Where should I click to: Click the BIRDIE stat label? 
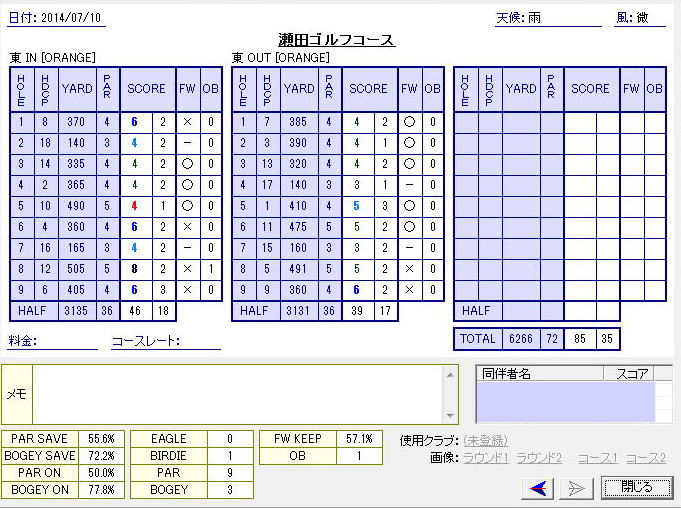point(169,456)
